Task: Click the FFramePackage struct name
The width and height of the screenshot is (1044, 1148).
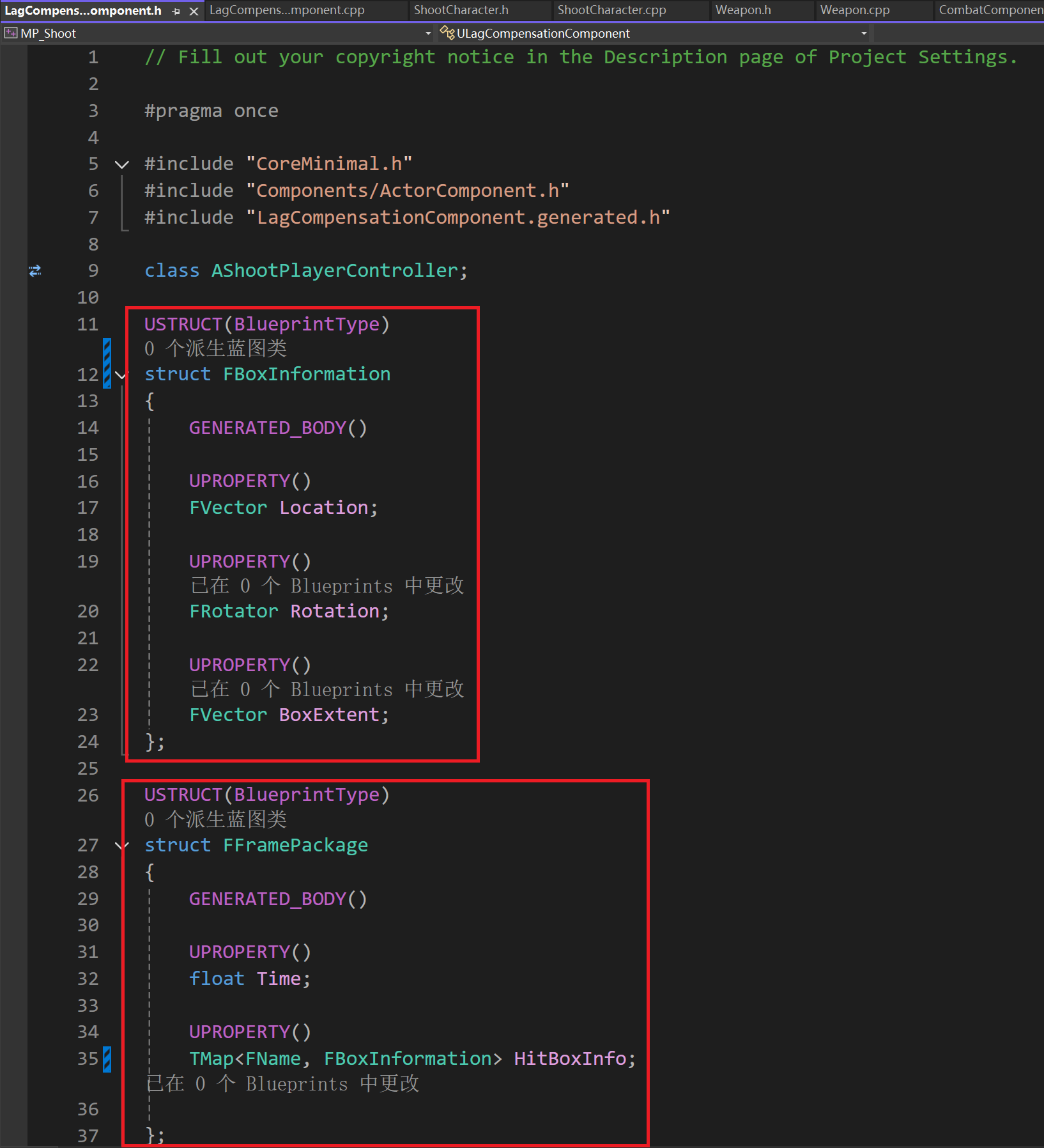Action: 295,846
